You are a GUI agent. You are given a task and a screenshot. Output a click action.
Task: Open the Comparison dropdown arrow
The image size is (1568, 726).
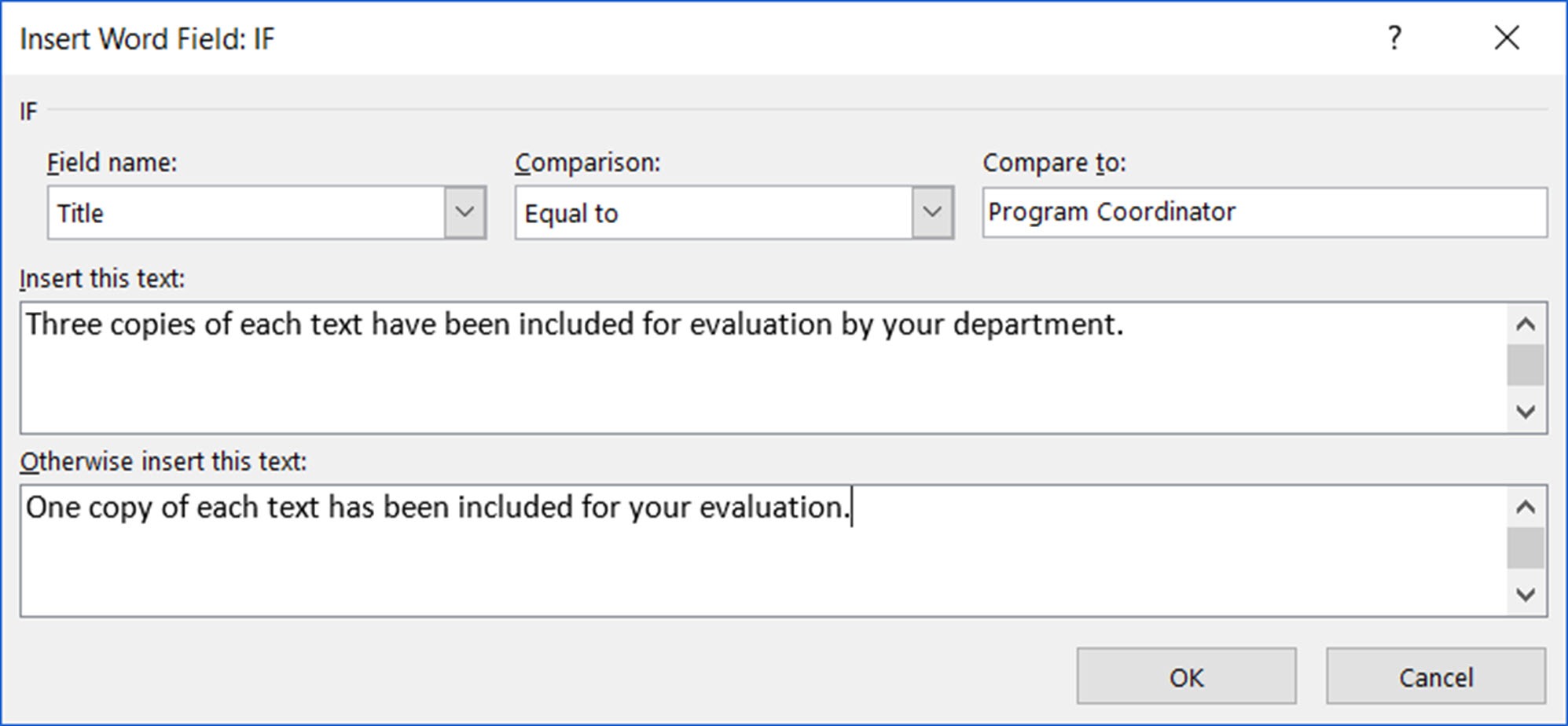point(932,212)
